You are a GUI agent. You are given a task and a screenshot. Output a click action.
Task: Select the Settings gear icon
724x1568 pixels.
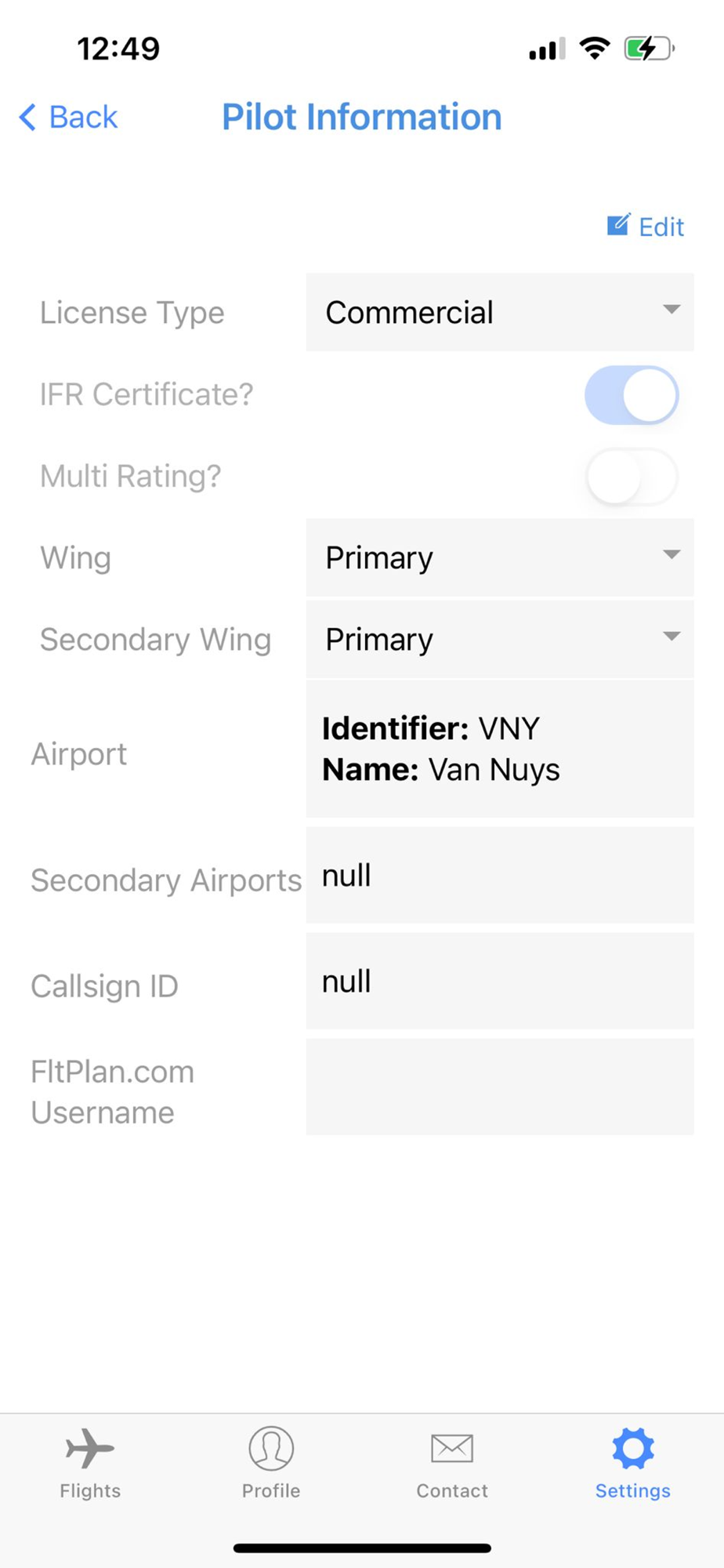click(x=633, y=1447)
